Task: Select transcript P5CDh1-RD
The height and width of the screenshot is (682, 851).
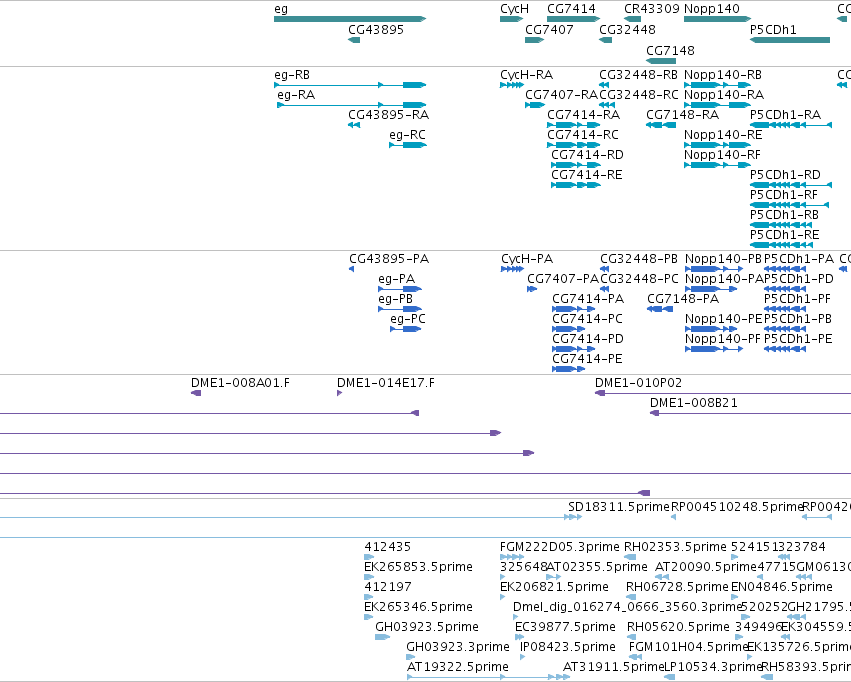Action: tap(791, 185)
